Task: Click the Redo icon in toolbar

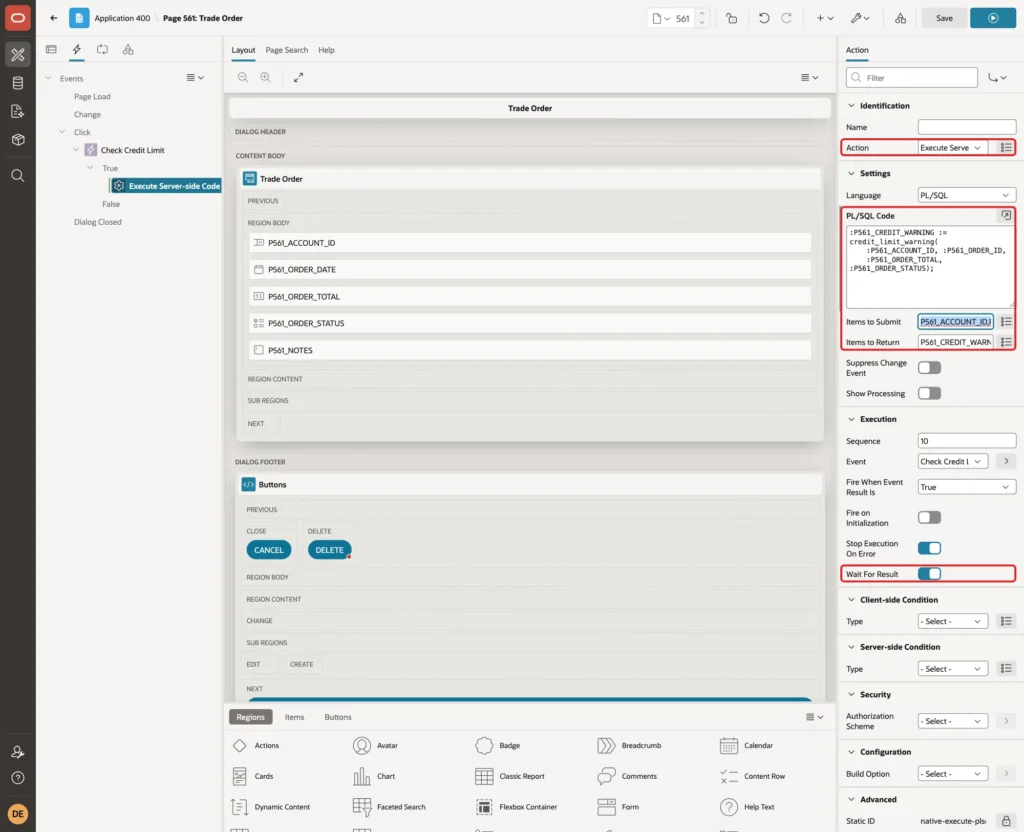Action: click(x=786, y=18)
